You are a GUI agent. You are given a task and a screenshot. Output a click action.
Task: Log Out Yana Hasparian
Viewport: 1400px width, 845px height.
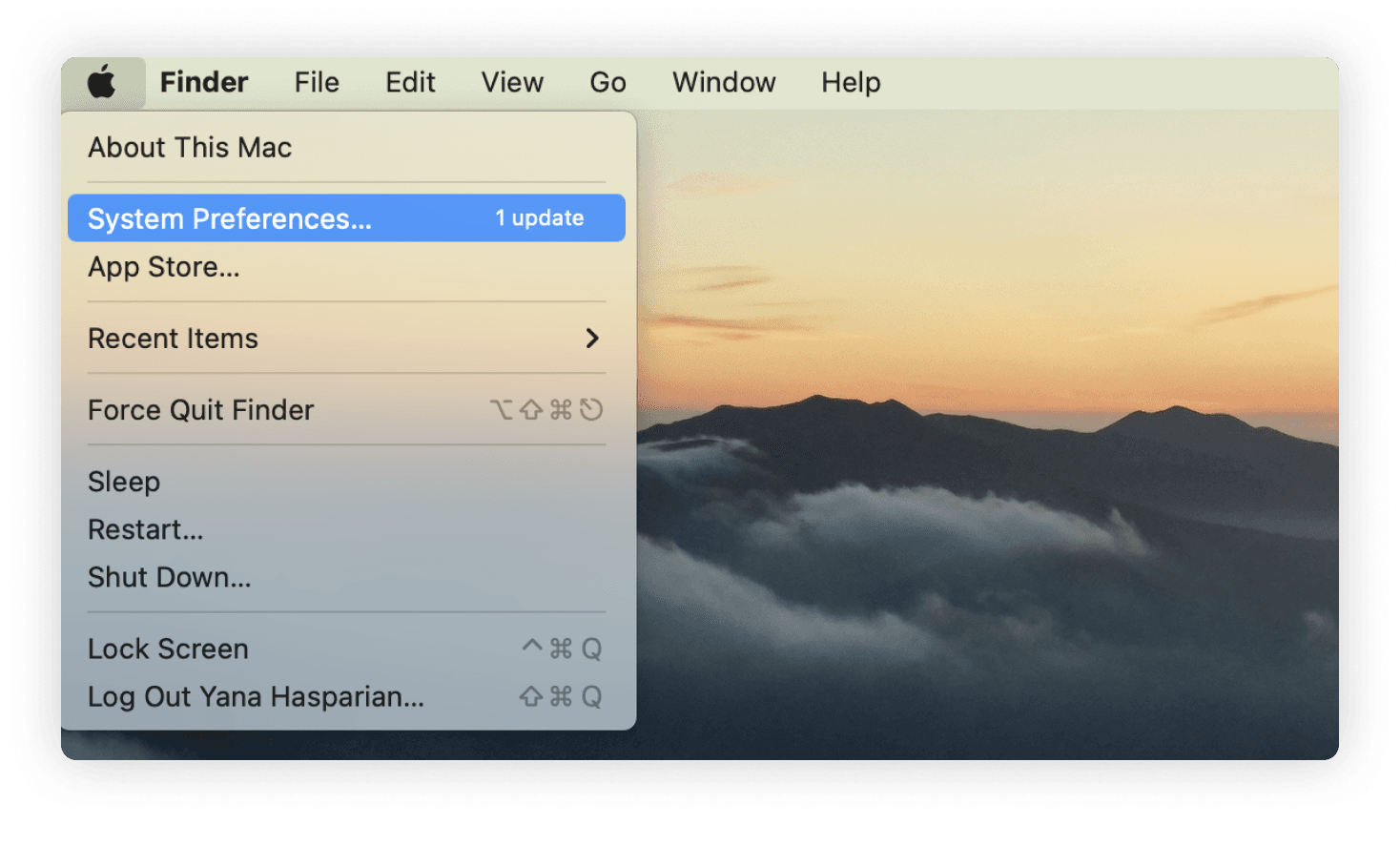click(256, 697)
